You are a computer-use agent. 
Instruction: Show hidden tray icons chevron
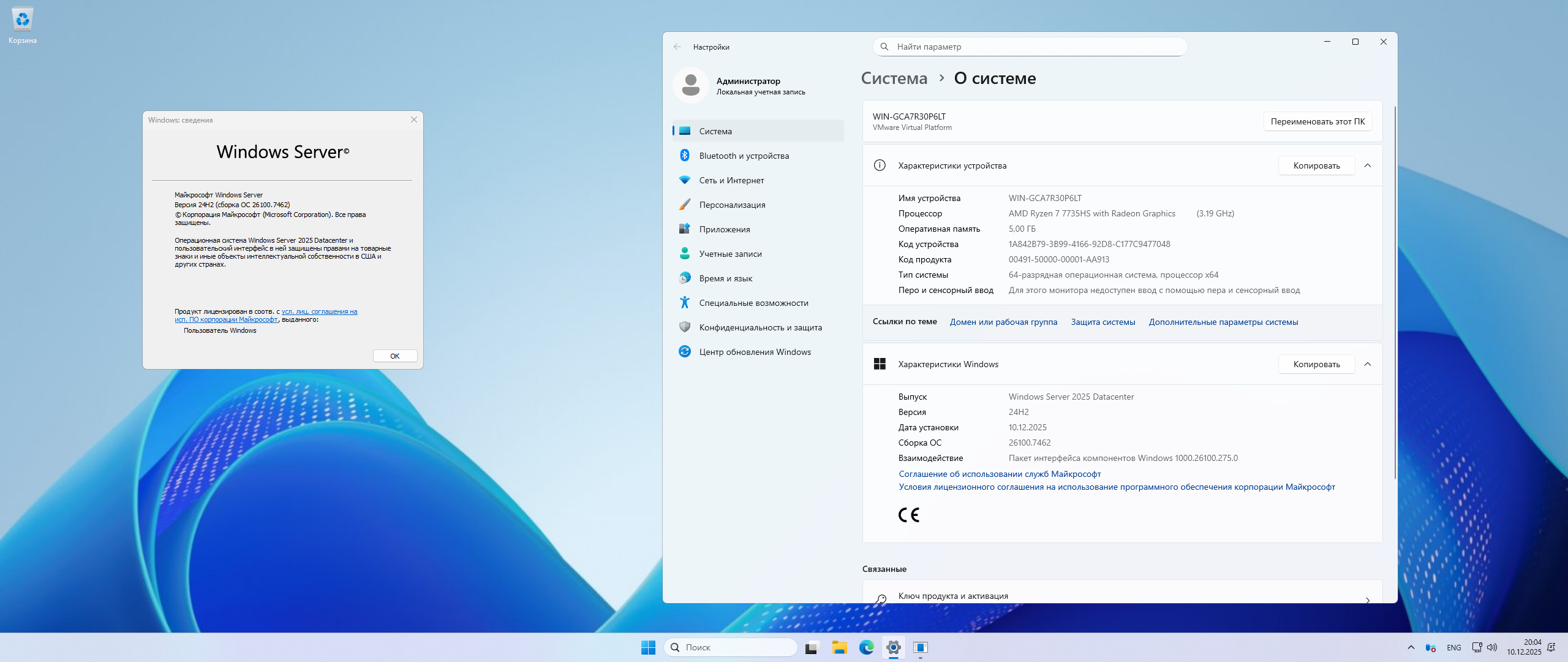[x=1411, y=647]
